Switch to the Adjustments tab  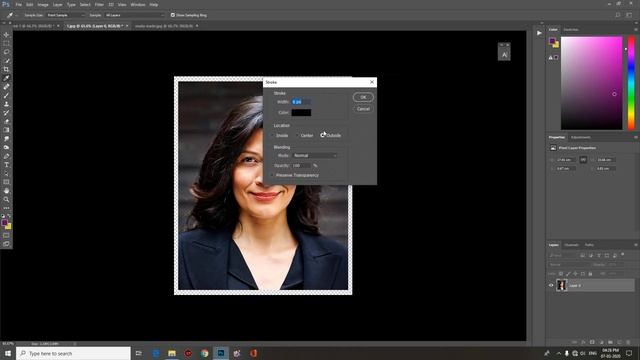tap(580, 138)
